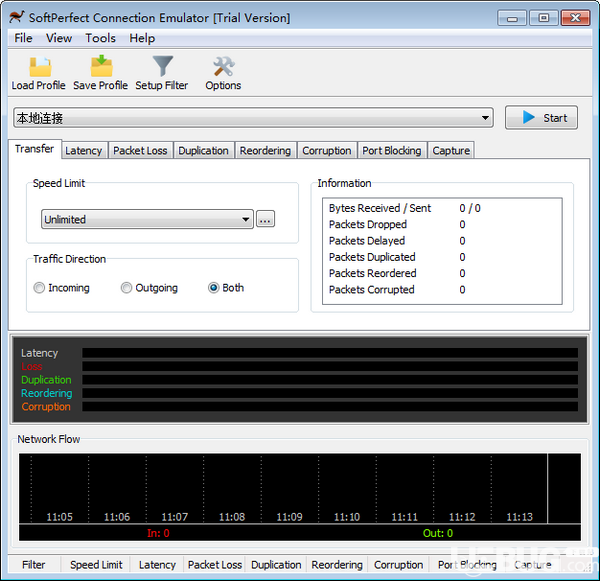
Task: Open the File menu
Action: point(23,38)
